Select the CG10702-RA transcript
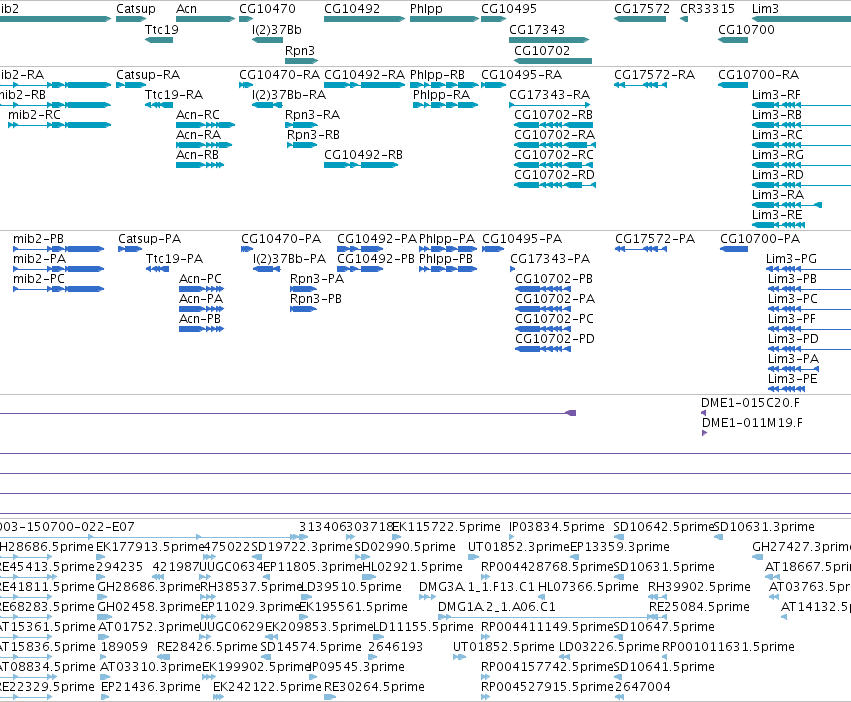Image resolution: width=851 pixels, height=702 pixels. 555,145
